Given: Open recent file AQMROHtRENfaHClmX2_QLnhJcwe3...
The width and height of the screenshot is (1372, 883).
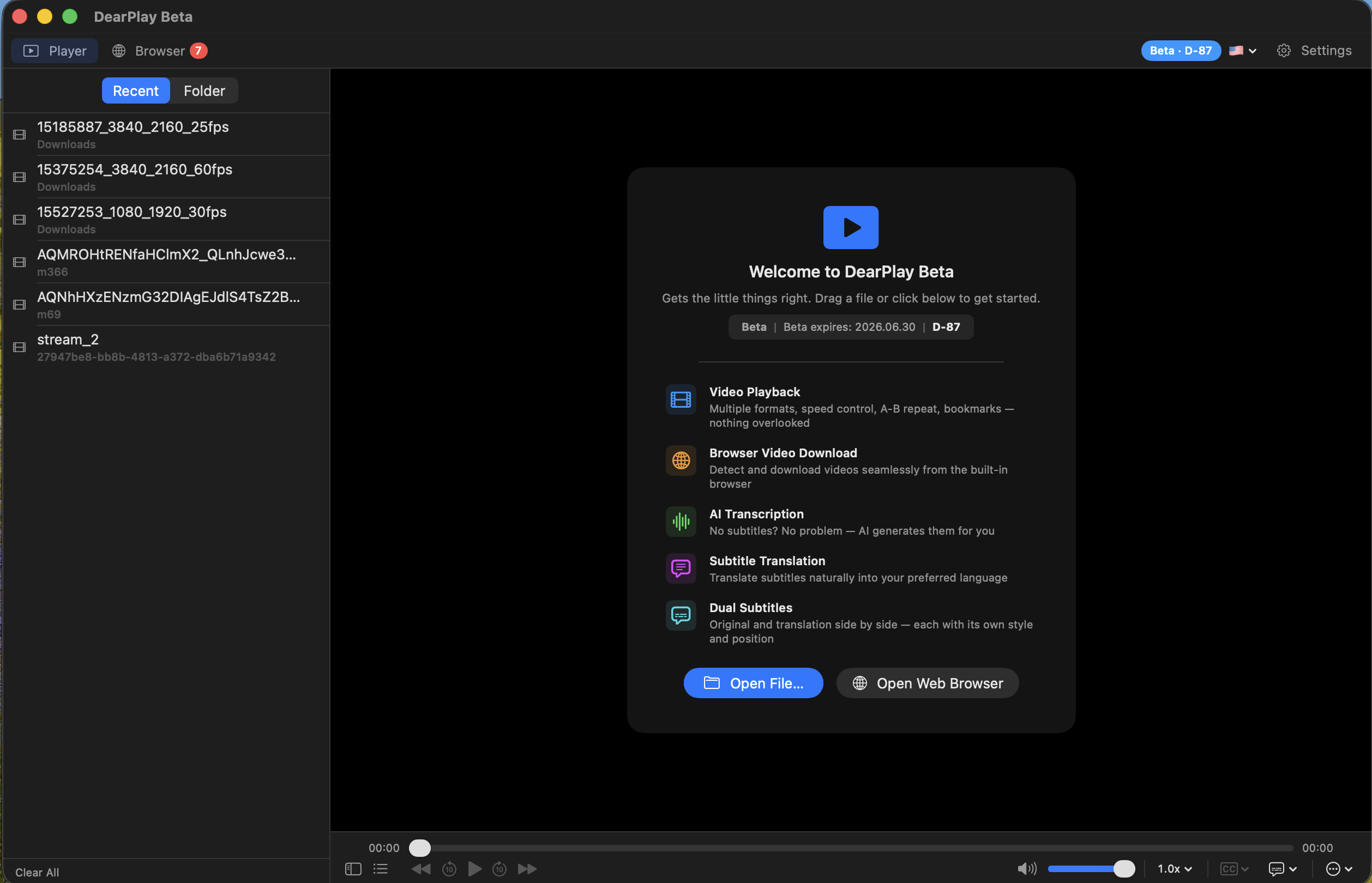Looking at the screenshot, I should coord(166,262).
